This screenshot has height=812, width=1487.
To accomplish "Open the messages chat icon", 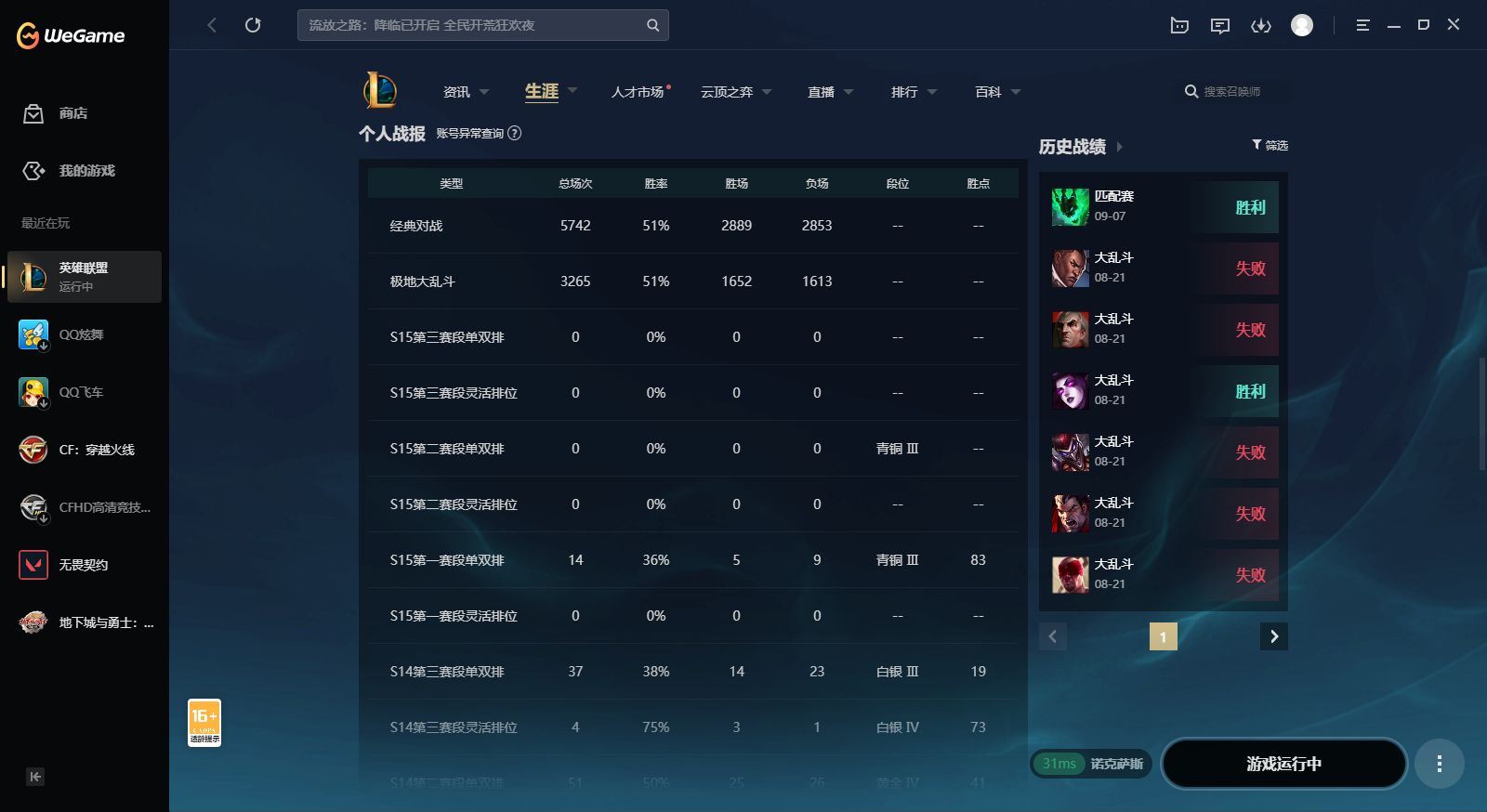I will 1219,25.
